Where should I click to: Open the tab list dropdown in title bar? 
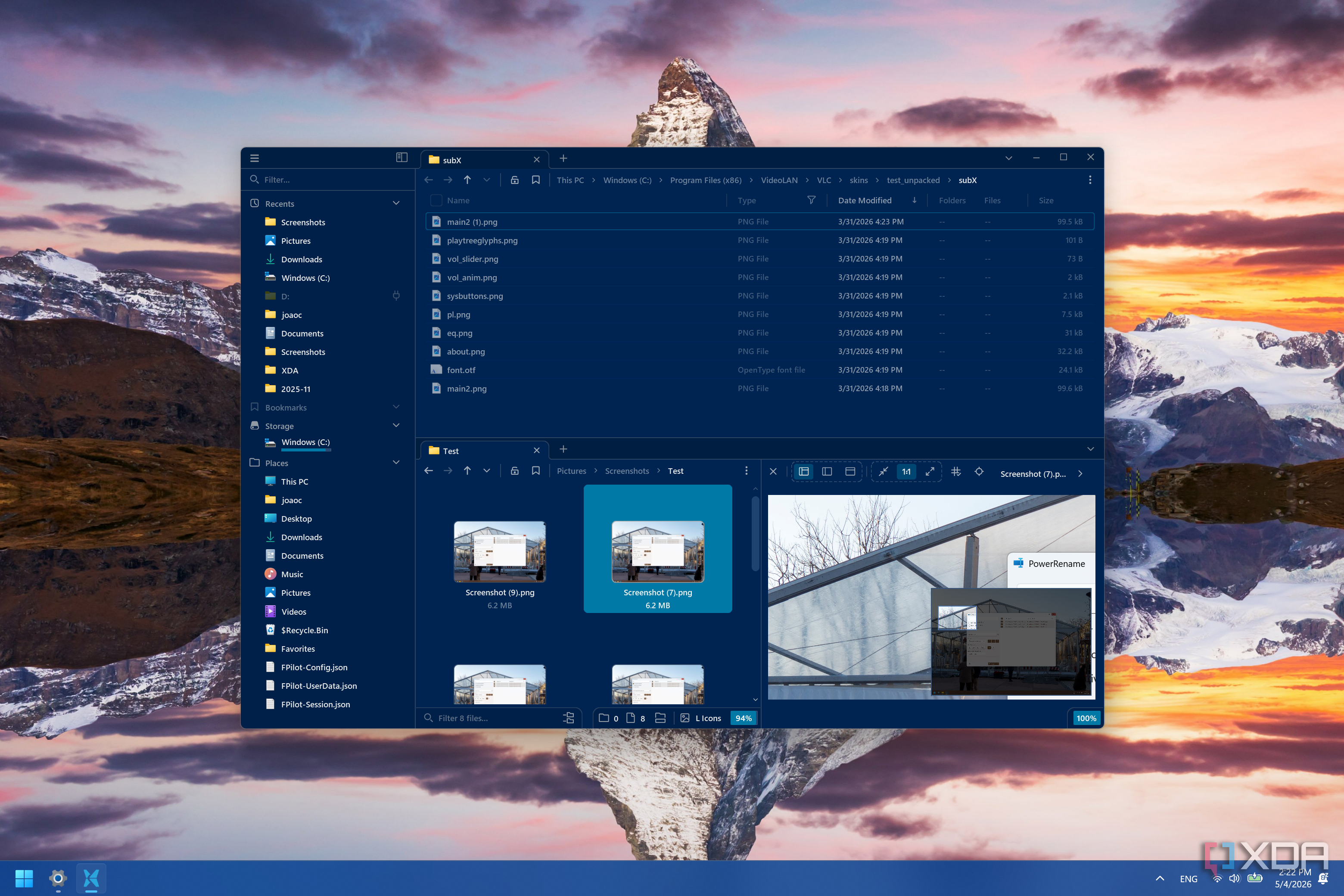point(1009,158)
